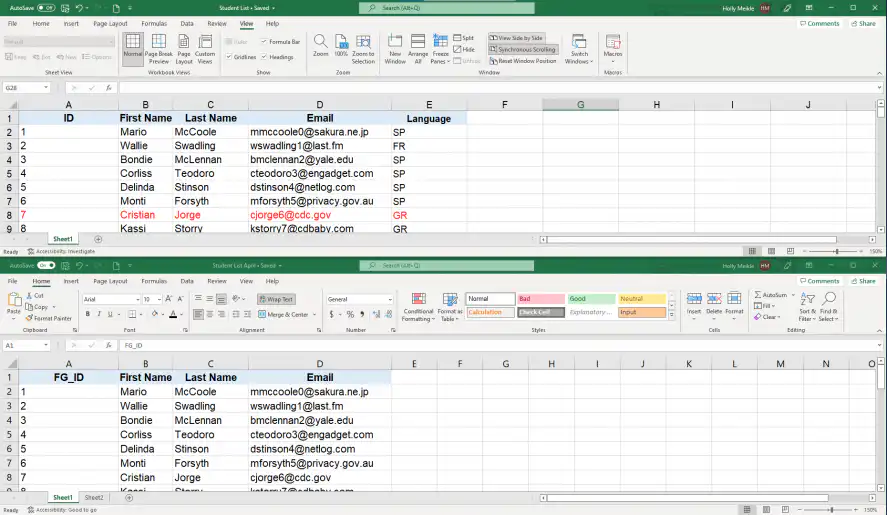
Task: Click the Zoom magnifier icon in View ribbon
Action: [x=320, y=45]
